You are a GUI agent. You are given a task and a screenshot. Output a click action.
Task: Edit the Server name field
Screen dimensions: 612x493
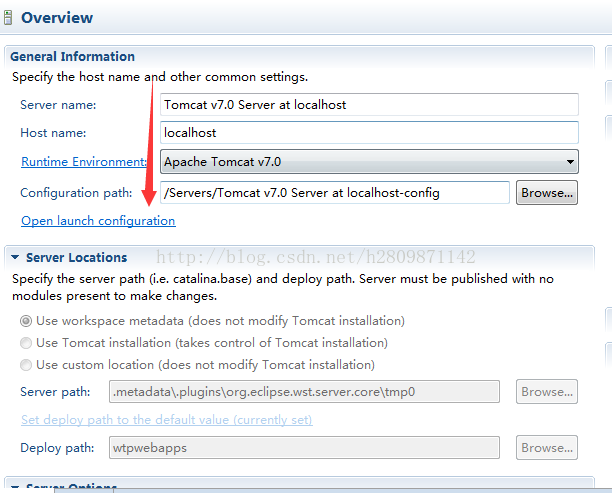tap(369, 105)
